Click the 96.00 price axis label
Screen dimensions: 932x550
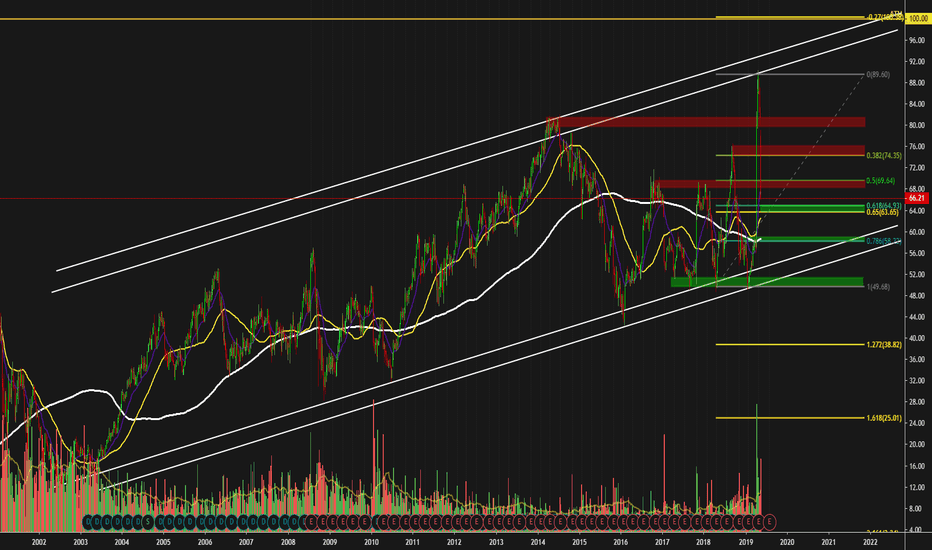(x=916, y=40)
